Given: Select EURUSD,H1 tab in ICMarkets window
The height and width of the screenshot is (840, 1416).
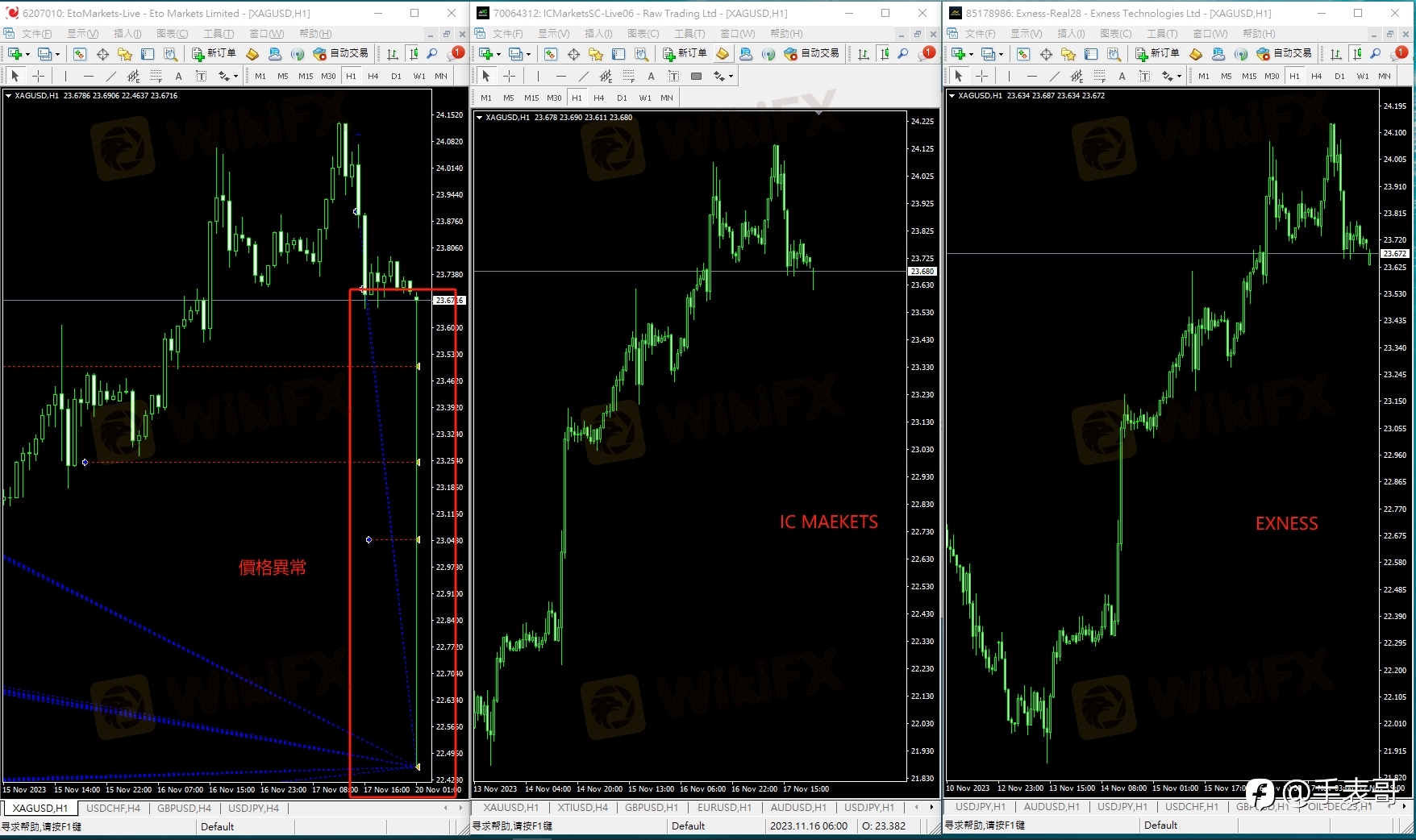Looking at the screenshot, I should click(x=724, y=807).
